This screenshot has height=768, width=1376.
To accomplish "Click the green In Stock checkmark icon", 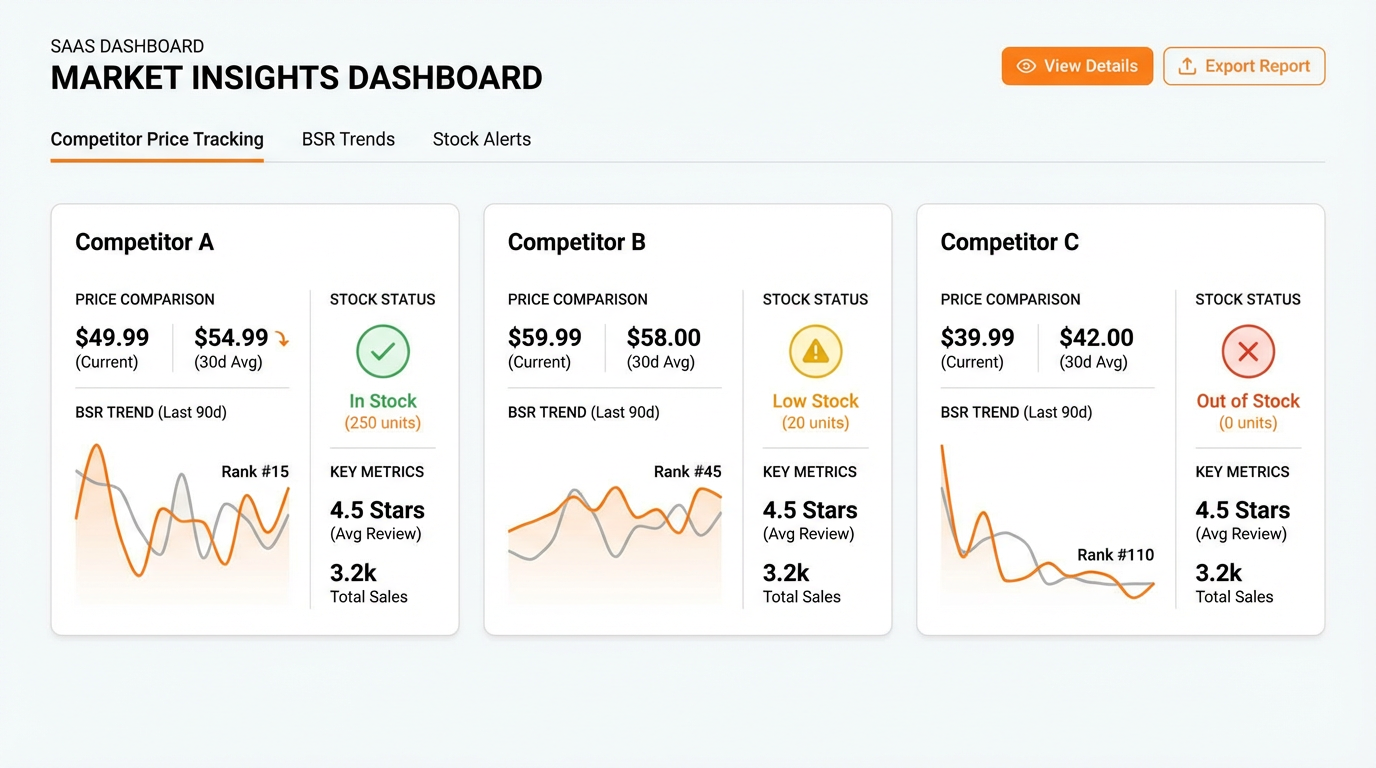I will pos(383,351).
